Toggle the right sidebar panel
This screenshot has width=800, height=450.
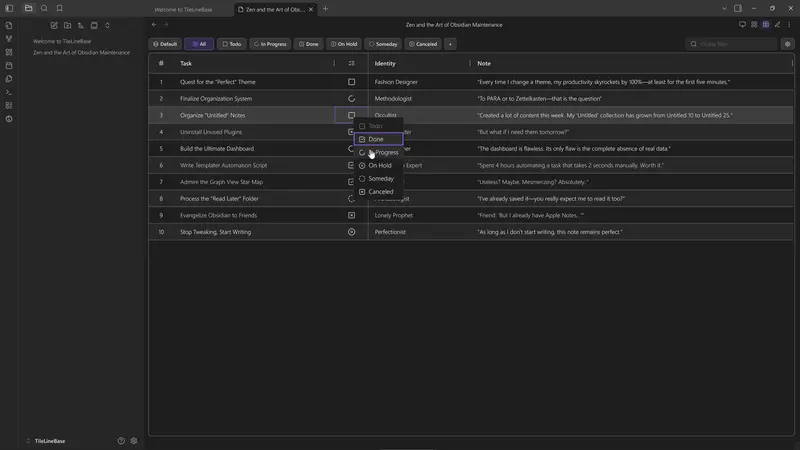738,8
